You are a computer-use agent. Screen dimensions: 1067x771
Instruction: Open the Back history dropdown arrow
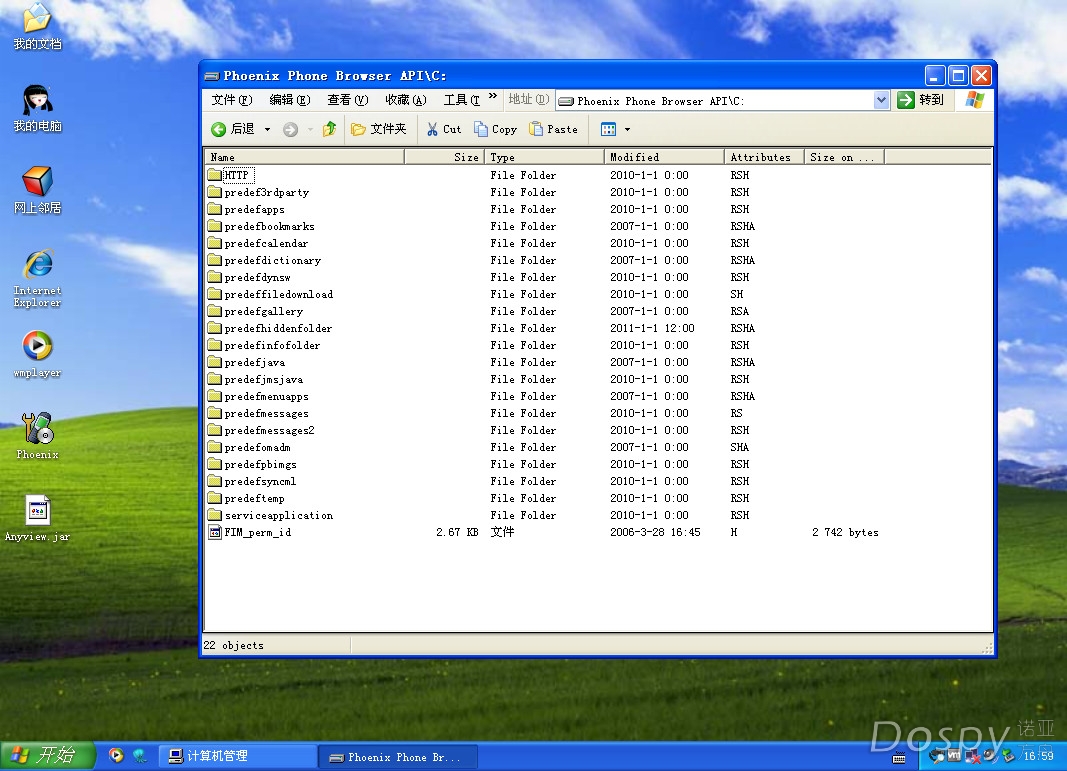267,129
